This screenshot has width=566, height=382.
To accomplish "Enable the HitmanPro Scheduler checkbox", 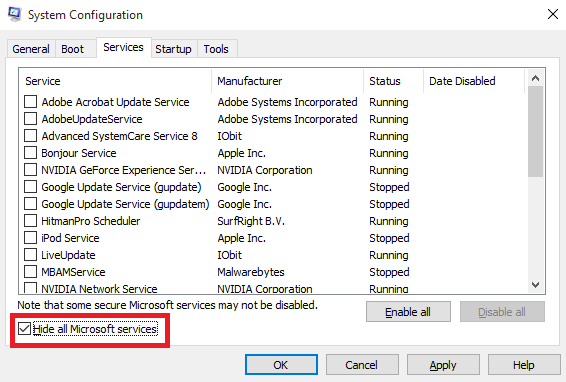I will (30, 221).
